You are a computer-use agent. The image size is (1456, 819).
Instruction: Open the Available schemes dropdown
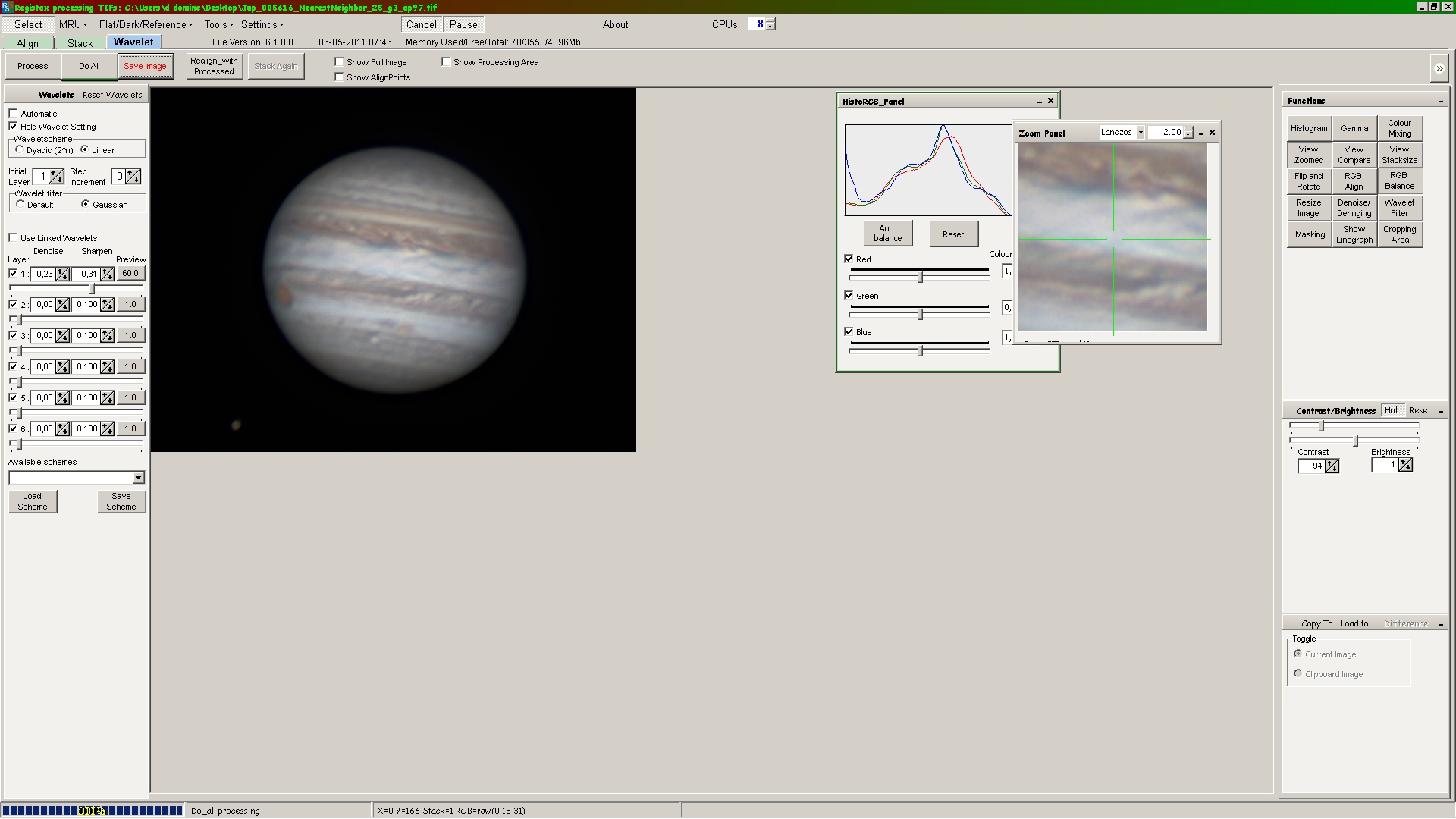pos(138,478)
